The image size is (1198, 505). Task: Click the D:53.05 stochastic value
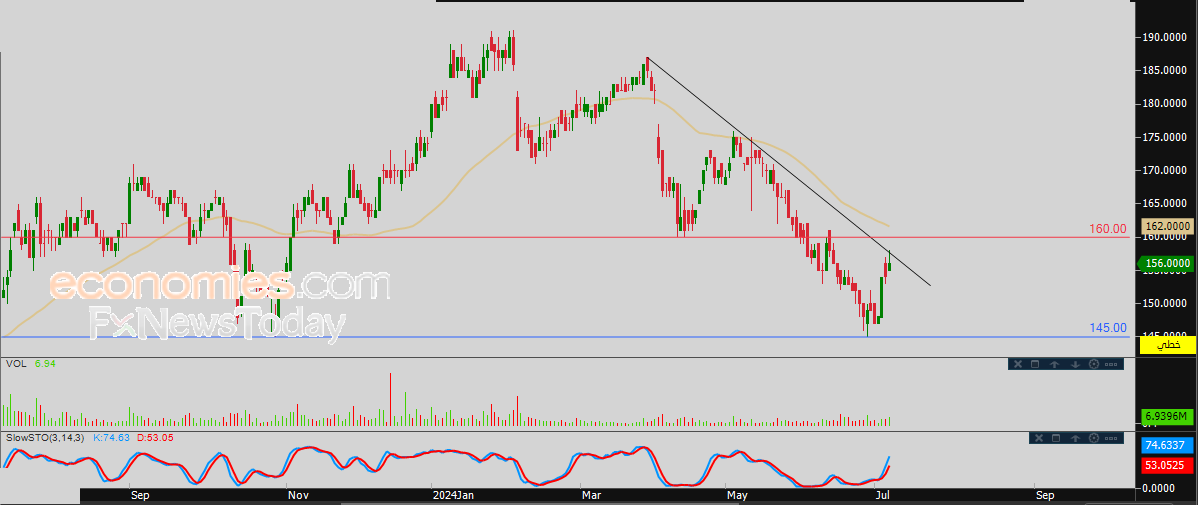154,438
